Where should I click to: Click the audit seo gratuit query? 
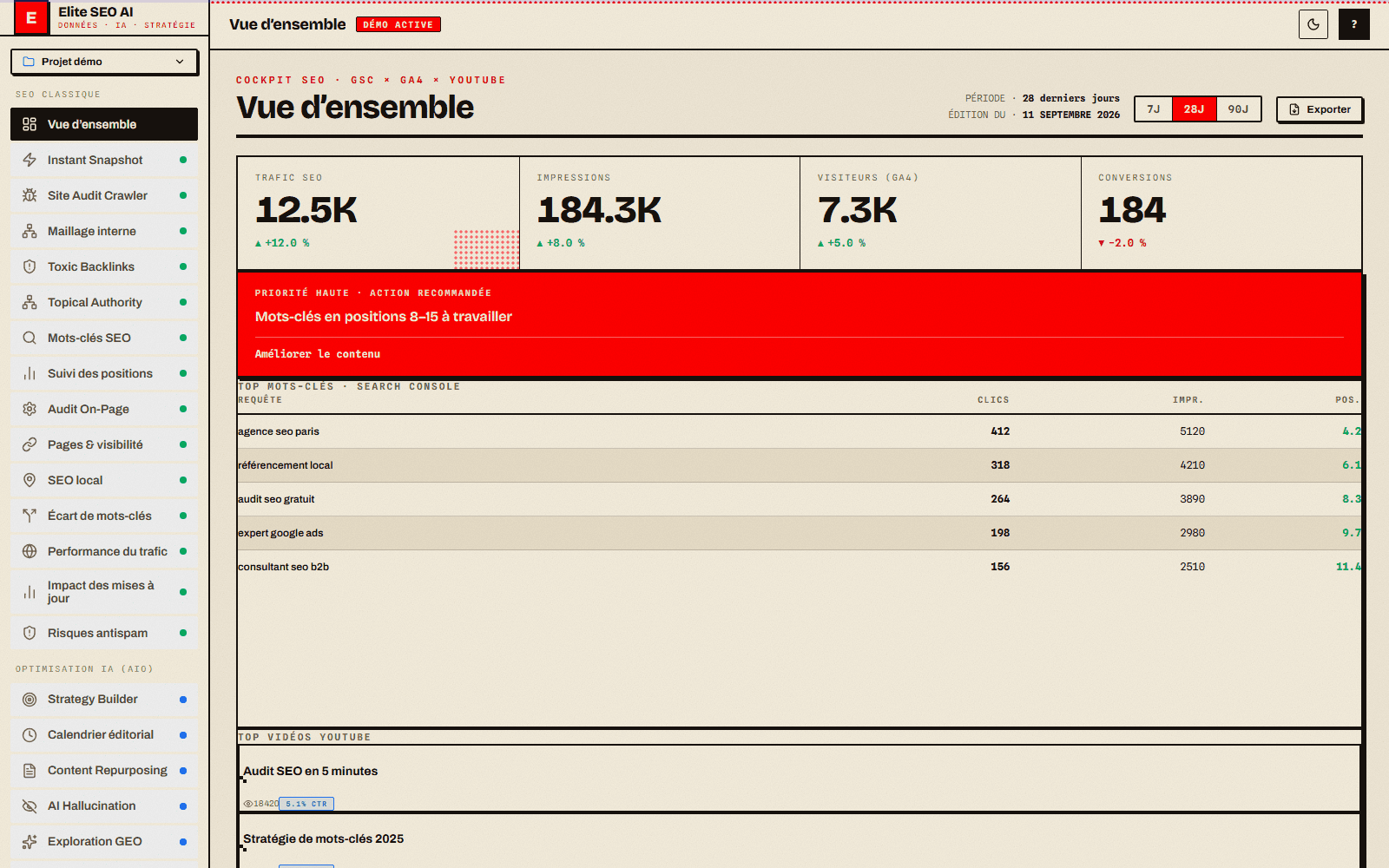[276, 499]
